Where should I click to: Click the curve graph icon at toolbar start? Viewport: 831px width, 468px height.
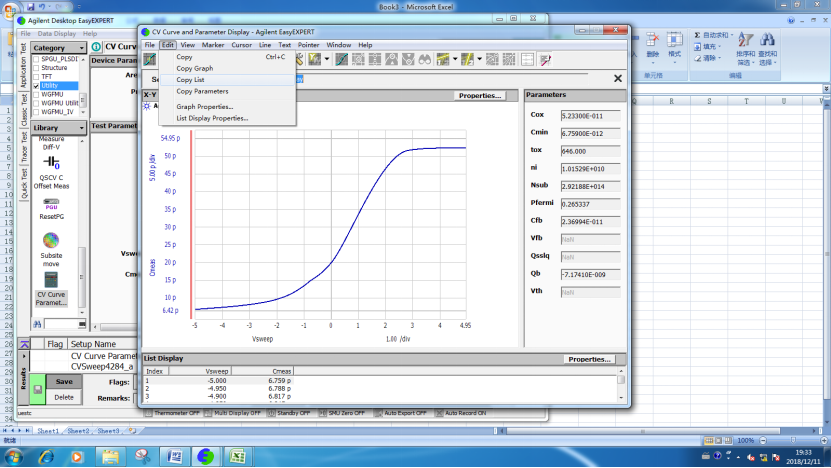[x=150, y=59]
